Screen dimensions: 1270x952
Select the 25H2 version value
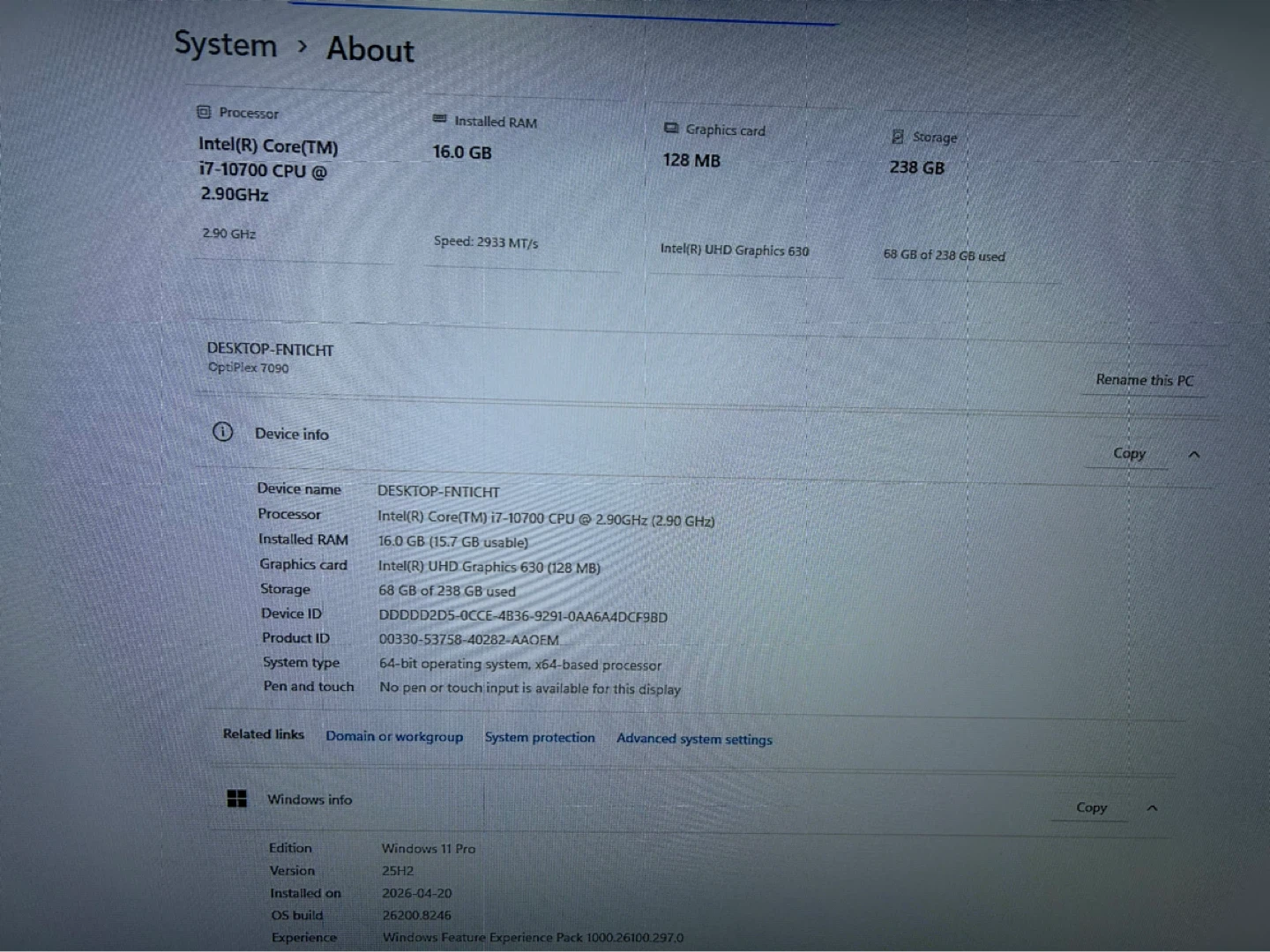[398, 870]
